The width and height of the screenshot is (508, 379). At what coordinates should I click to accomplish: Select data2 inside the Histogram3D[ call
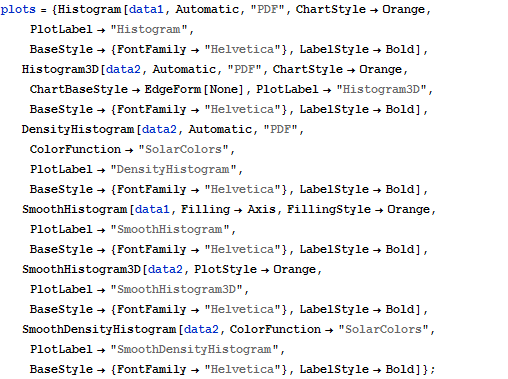point(123,69)
